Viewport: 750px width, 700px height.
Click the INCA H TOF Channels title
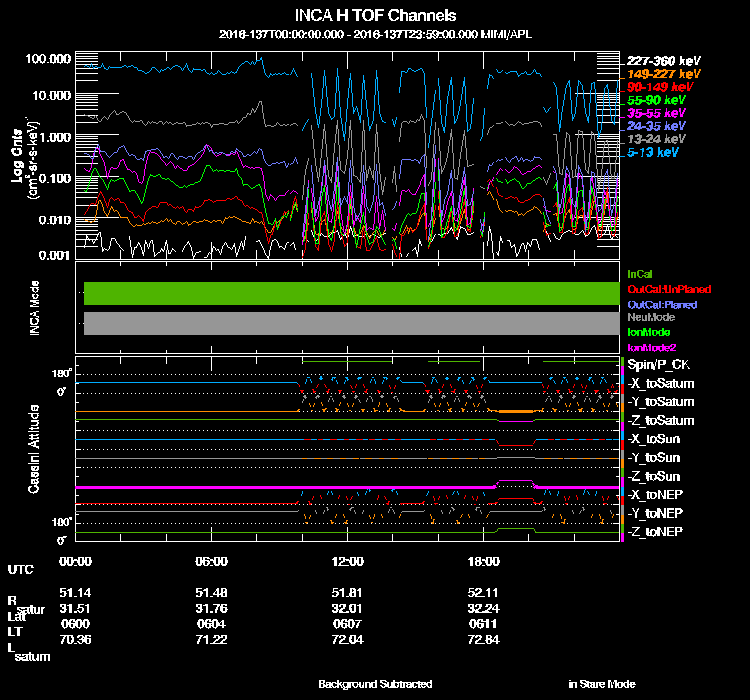click(x=377, y=16)
